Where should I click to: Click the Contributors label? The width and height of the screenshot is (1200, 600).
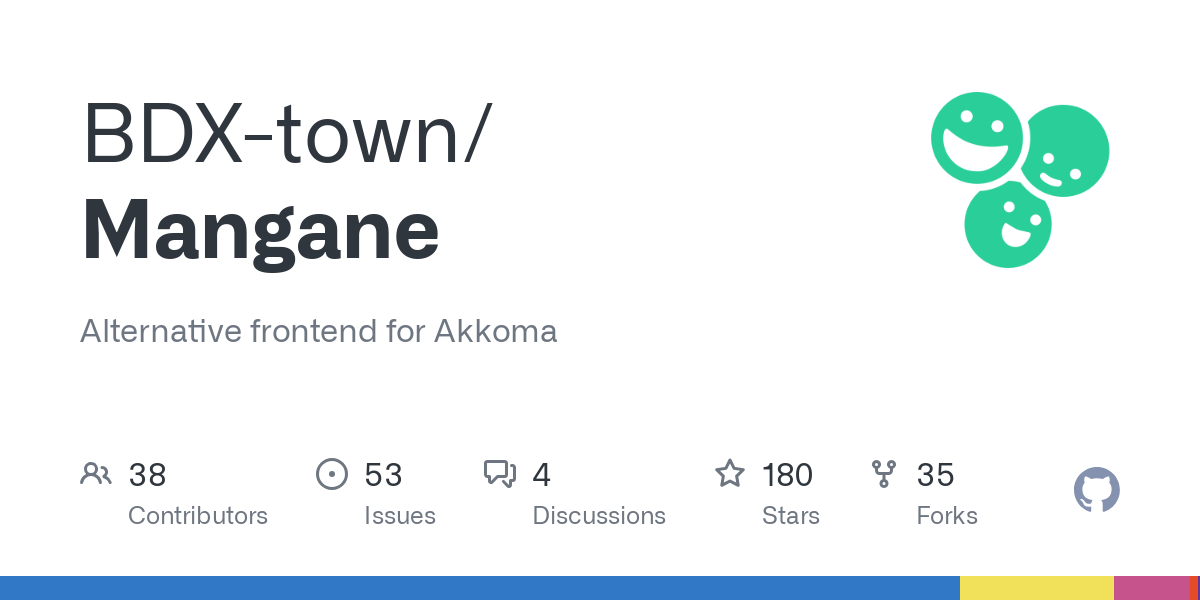[198, 516]
